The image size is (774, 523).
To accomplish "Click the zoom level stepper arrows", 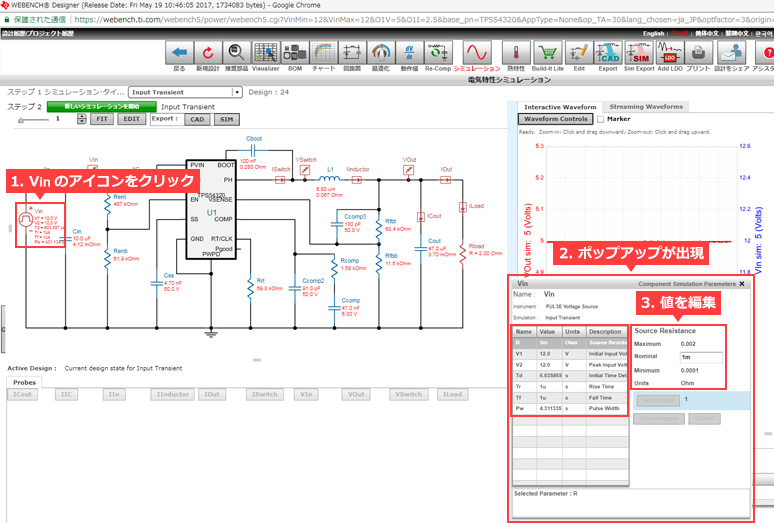I will pyautogui.click(x=81, y=119).
